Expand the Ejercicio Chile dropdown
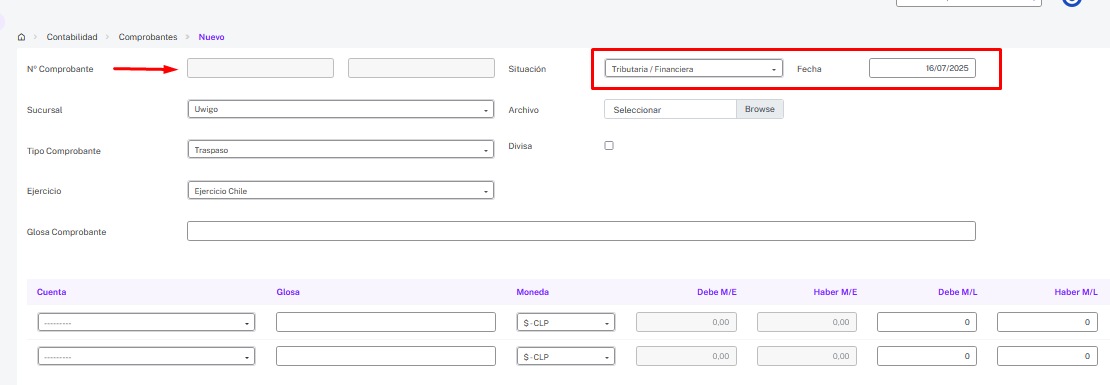Image resolution: width=1110 pixels, height=385 pixels. (x=341, y=191)
